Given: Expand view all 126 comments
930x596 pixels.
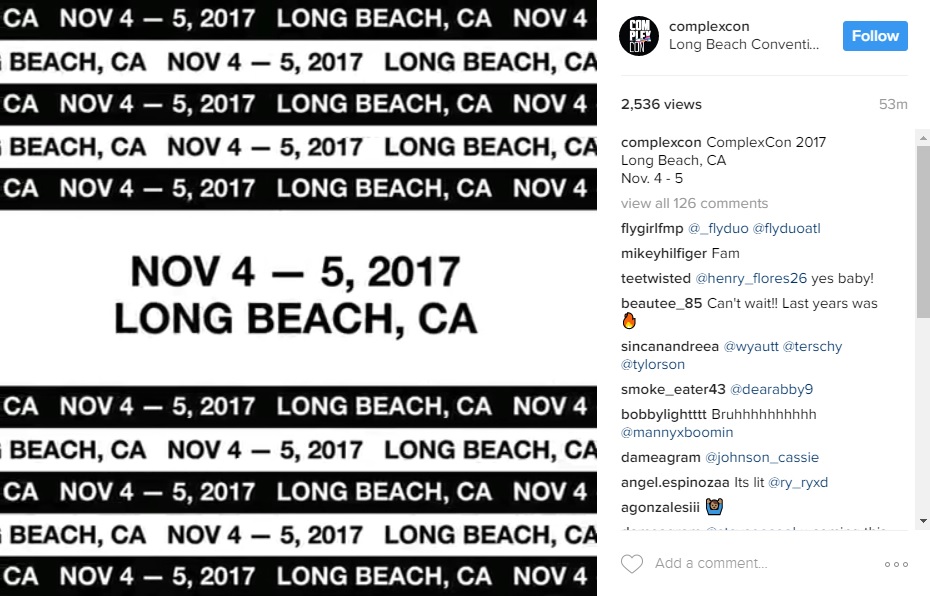Looking at the screenshot, I should [x=694, y=203].
